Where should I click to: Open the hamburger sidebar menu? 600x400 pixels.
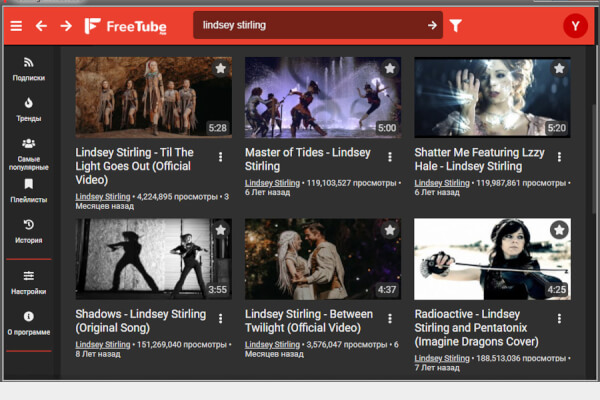[16, 26]
